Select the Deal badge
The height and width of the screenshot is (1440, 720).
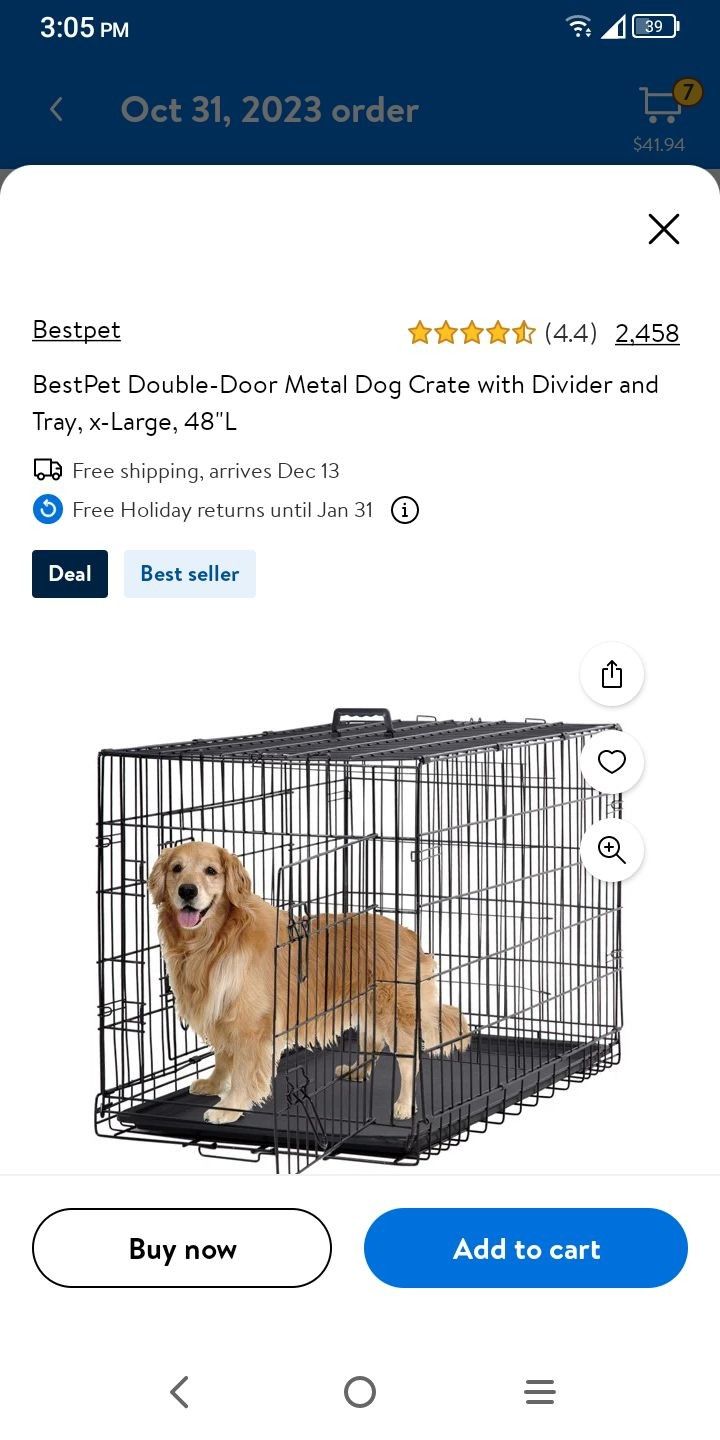point(70,574)
